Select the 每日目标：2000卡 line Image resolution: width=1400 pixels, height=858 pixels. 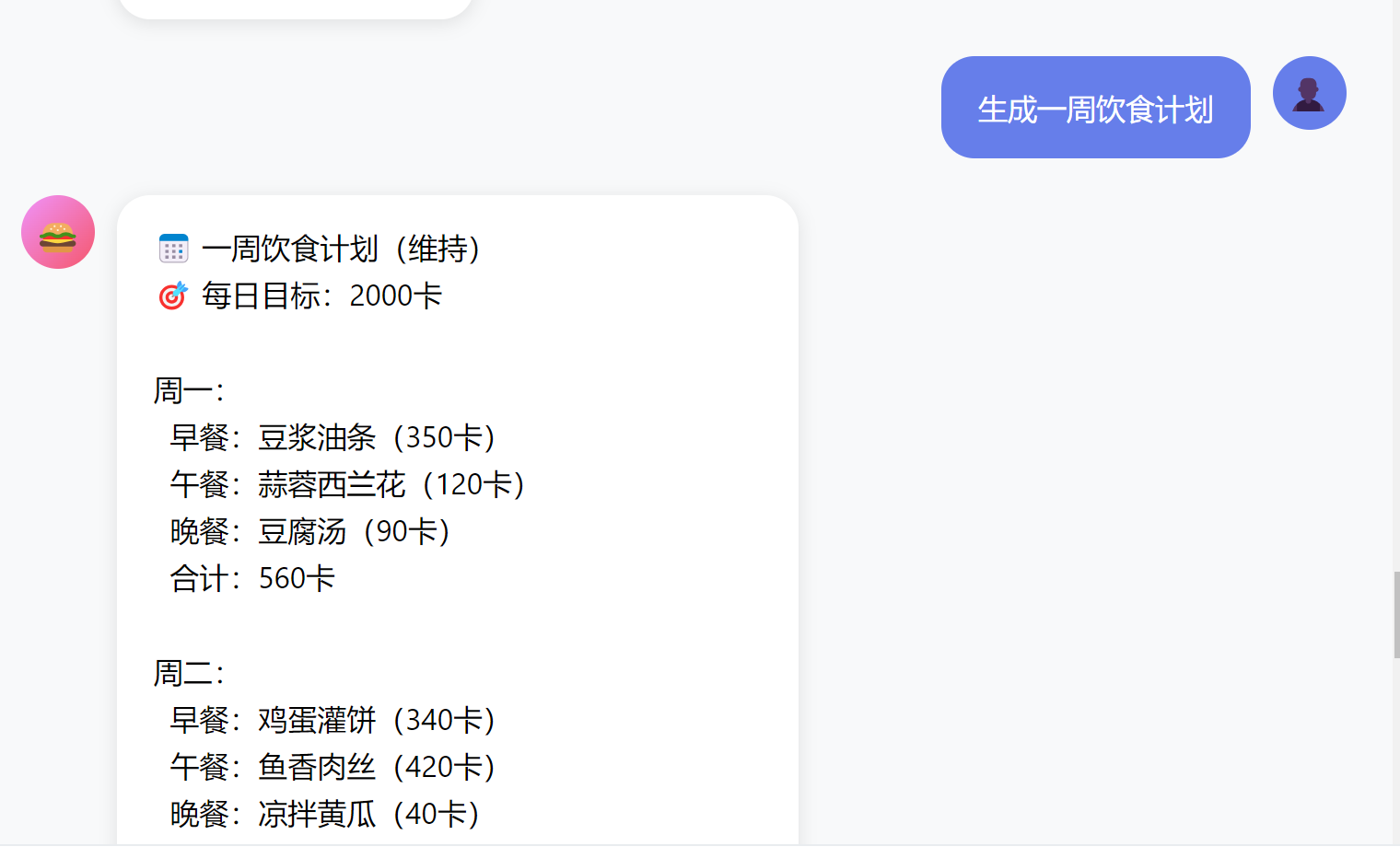(x=321, y=296)
